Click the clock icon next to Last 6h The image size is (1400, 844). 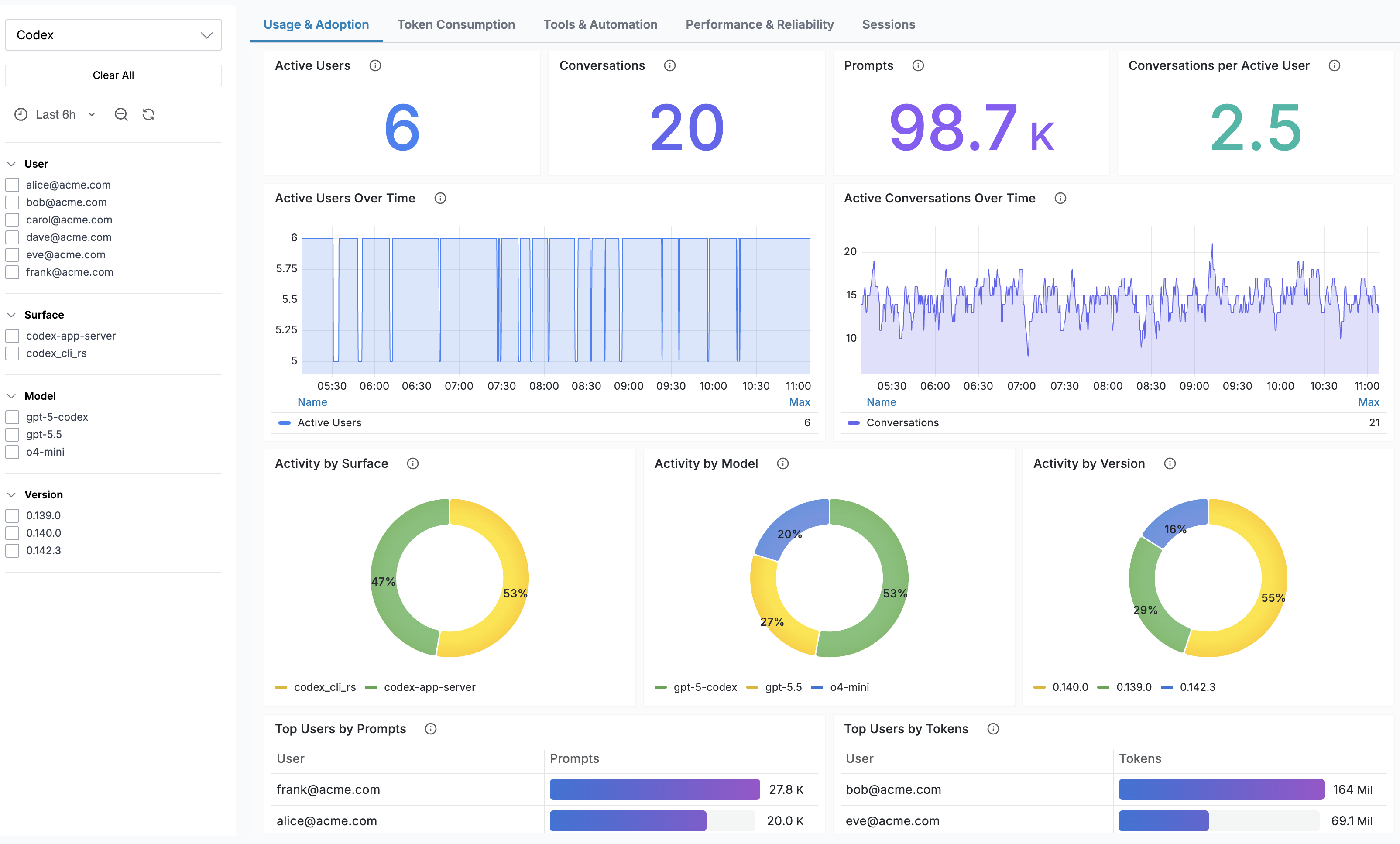pos(21,114)
